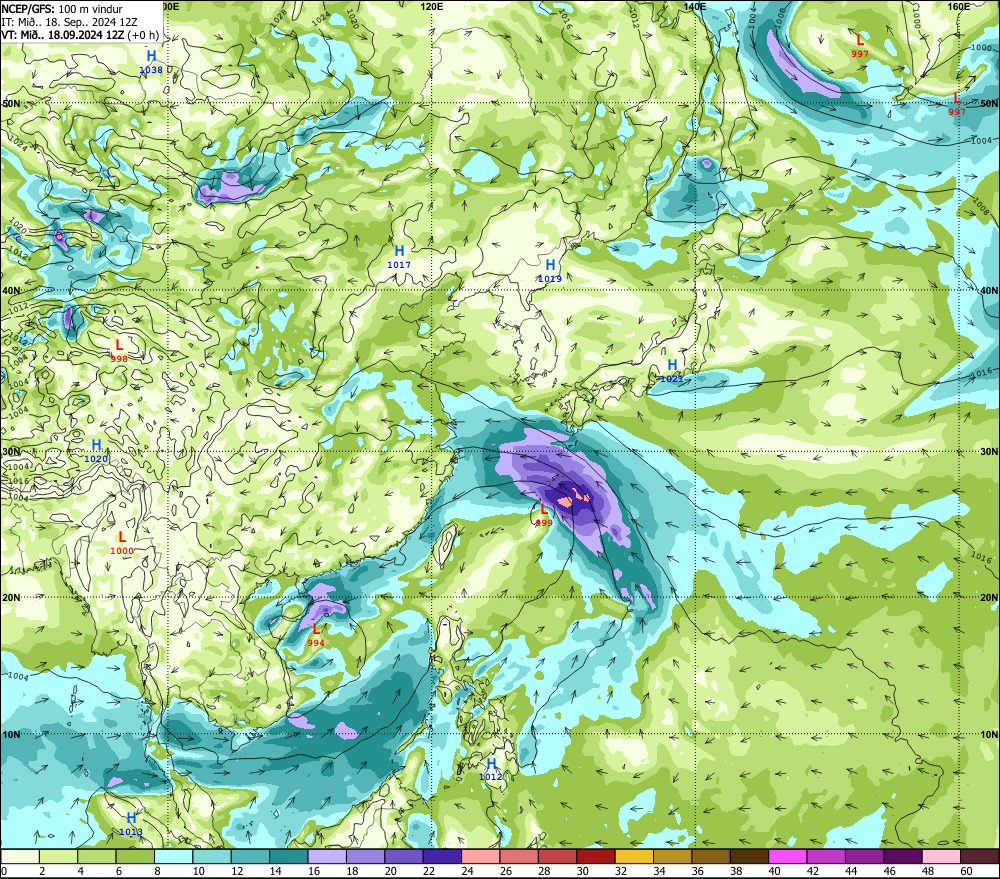Select the H 1021 high-pressure marker

672,371
